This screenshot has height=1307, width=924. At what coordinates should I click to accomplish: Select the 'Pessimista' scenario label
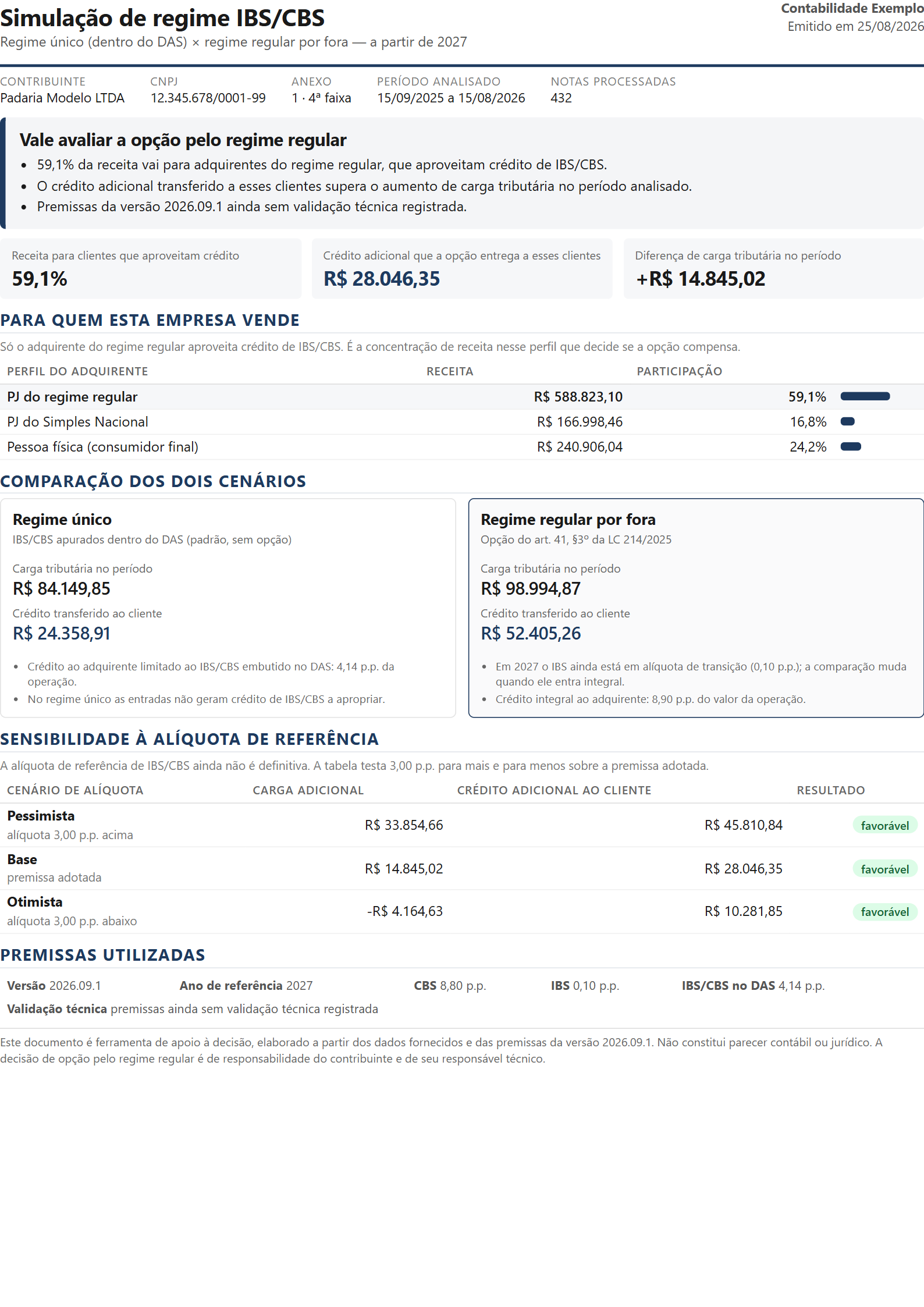41,816
